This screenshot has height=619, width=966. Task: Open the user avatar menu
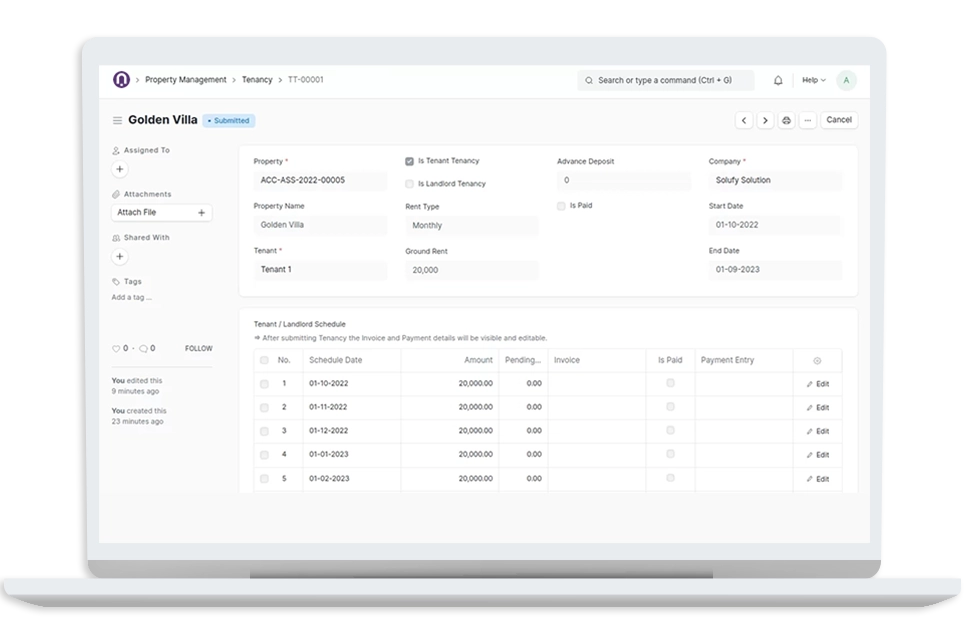846,80
